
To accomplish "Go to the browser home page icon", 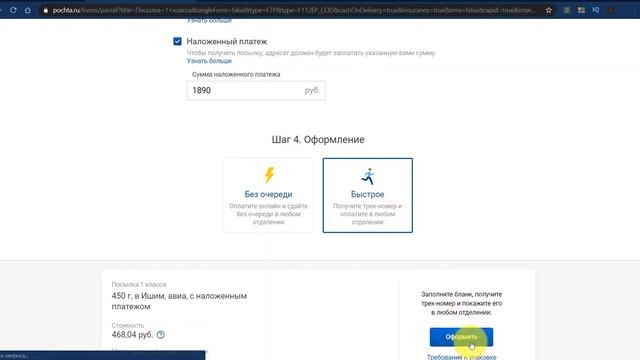I will click(27, 10).
